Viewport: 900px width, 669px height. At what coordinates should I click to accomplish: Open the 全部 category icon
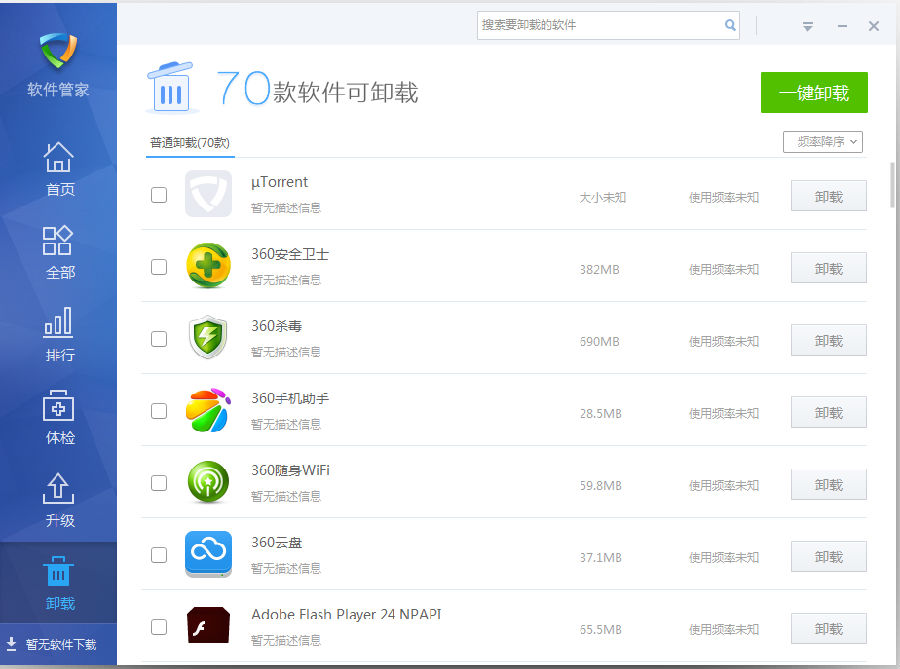pos(57,240)
